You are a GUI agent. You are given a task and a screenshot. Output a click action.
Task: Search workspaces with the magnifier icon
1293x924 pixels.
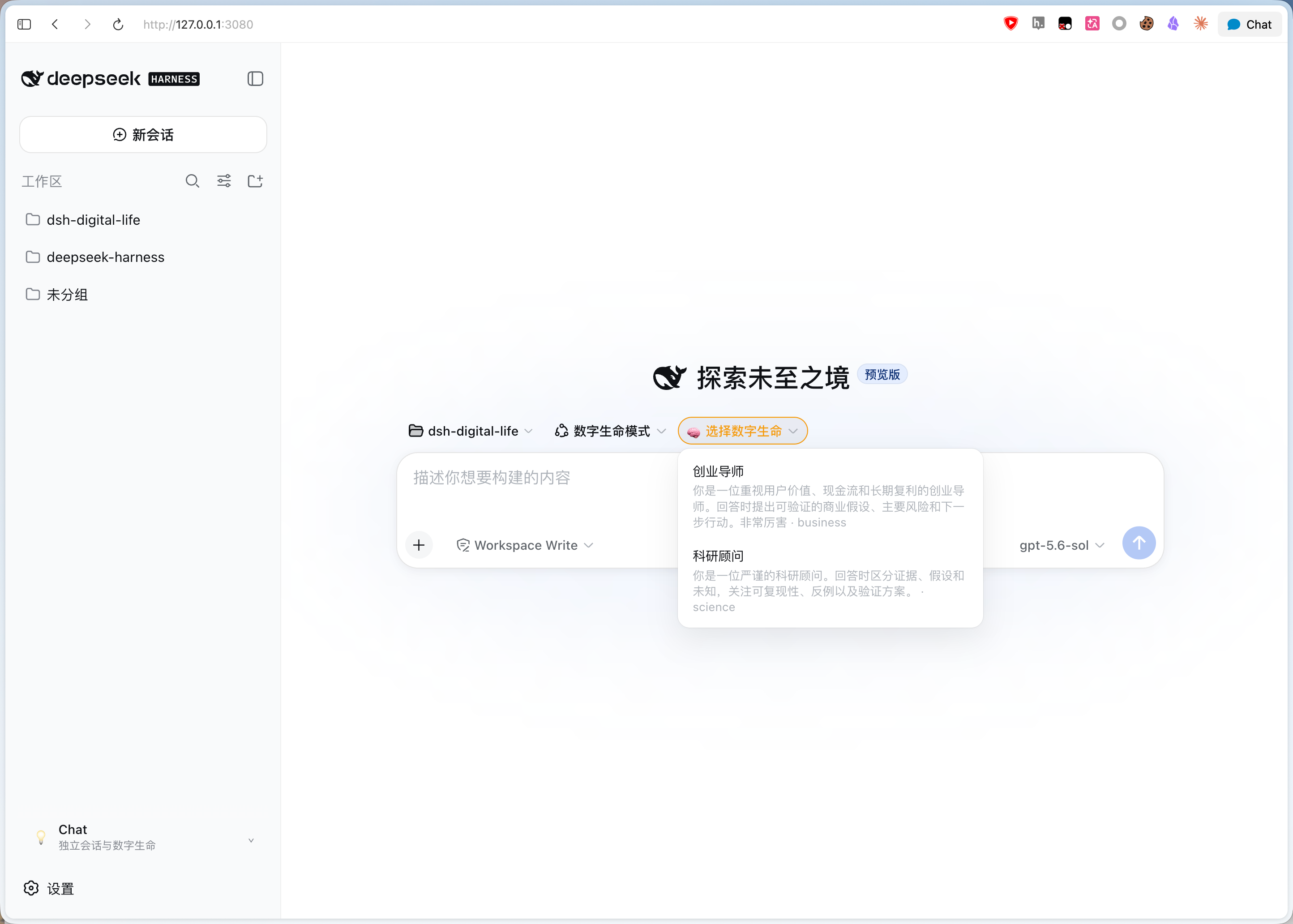click(x=192, y=181)
